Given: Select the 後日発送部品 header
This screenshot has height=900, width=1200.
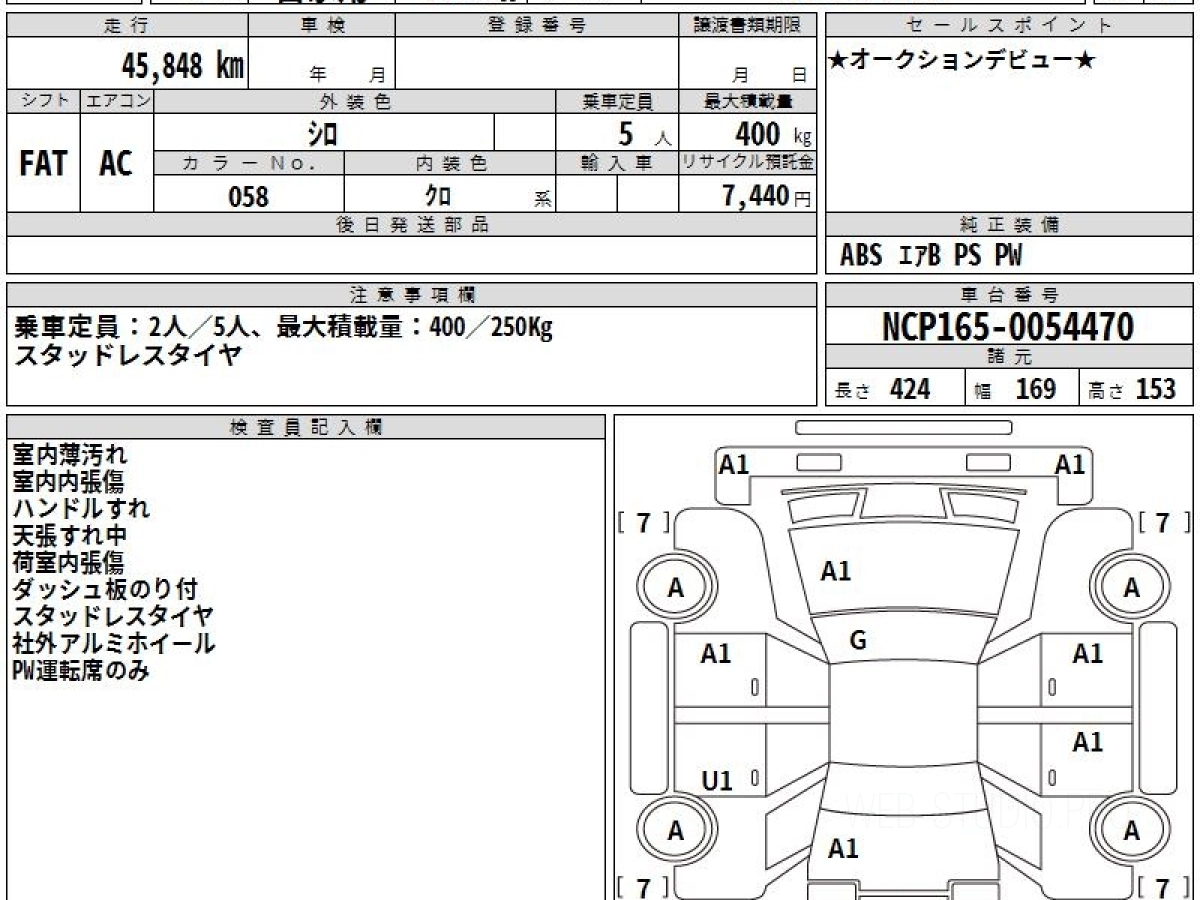Looking at the screenshot, I should coord(411,225).
